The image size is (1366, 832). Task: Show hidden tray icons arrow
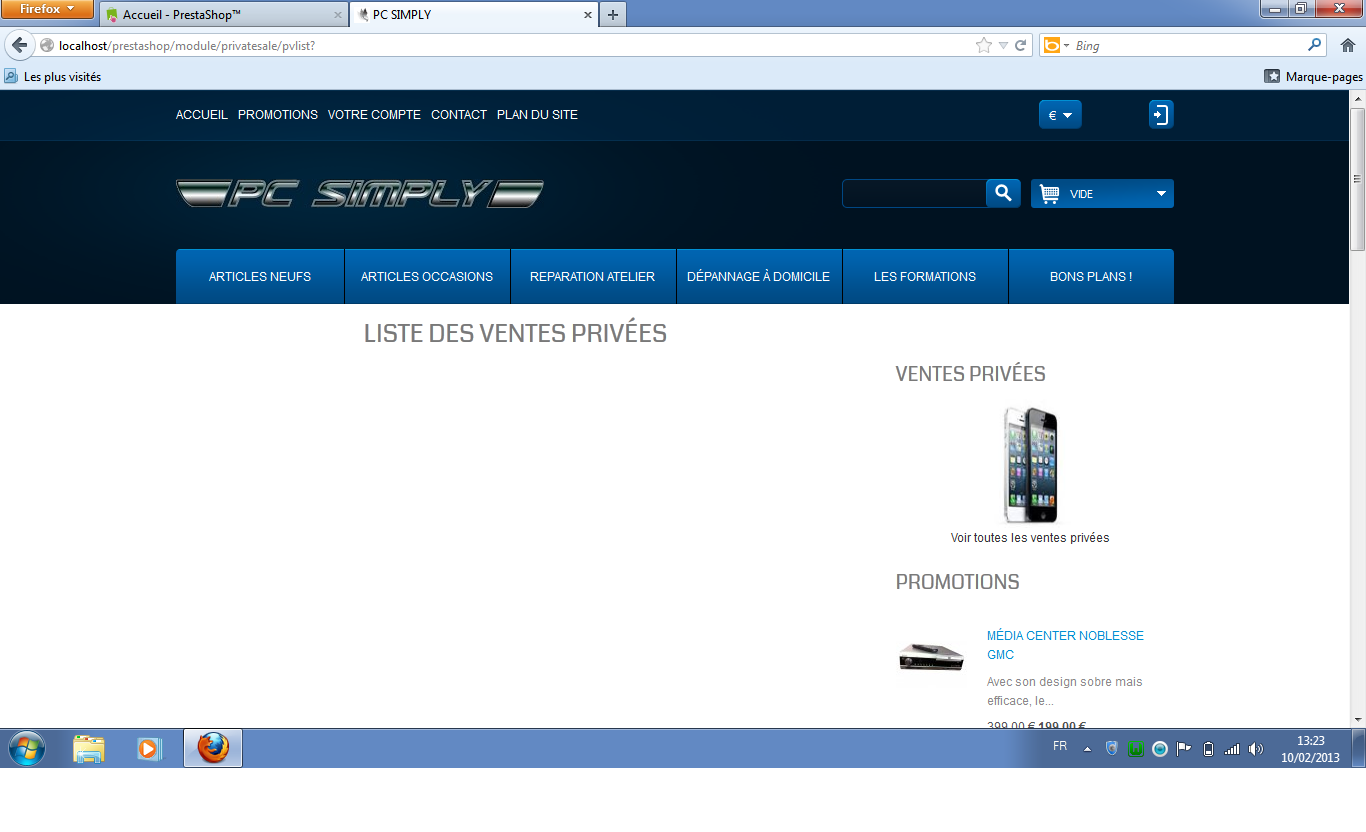point(1088,749)
